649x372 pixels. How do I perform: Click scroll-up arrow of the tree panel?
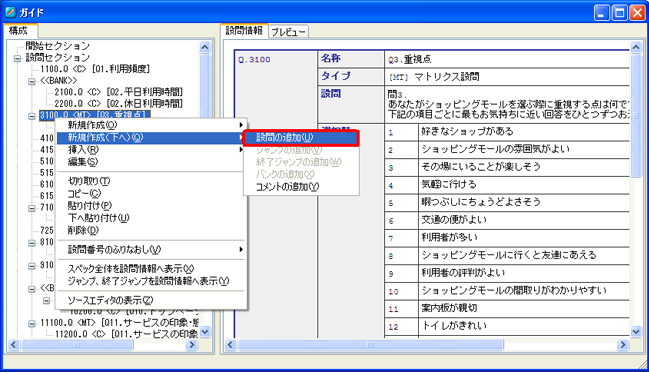205,47
